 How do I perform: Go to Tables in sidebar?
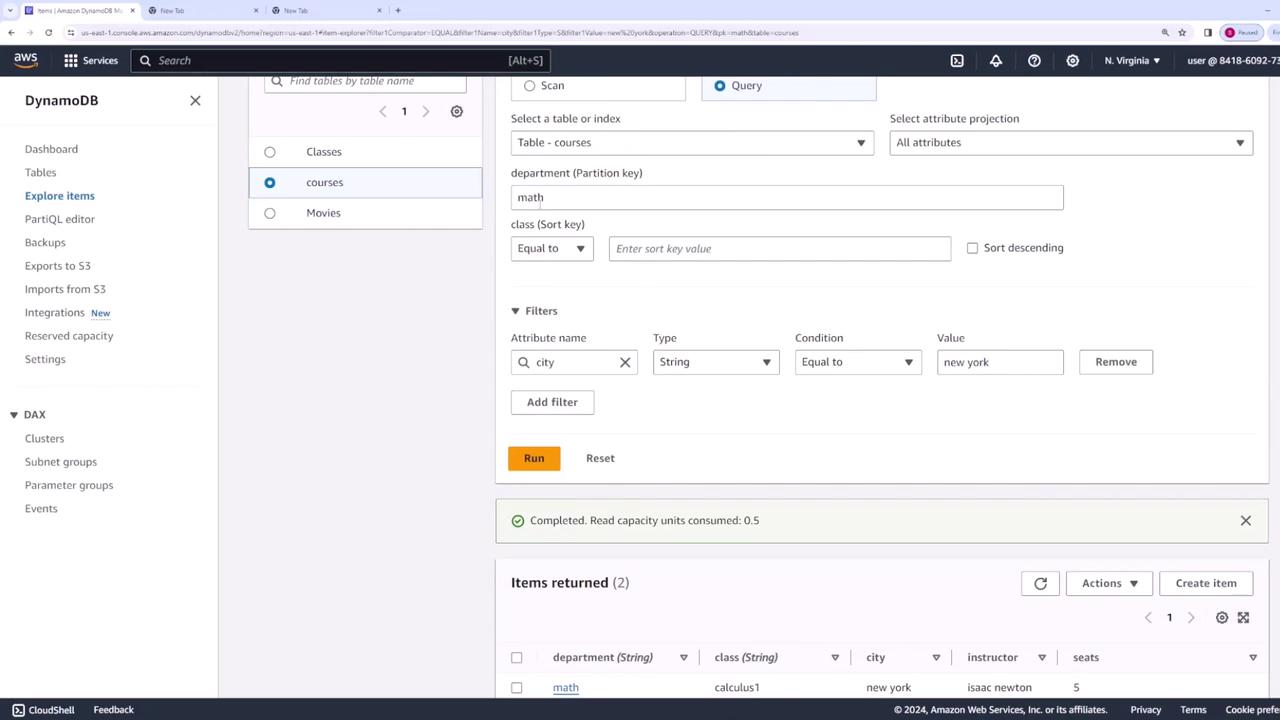[40, 172]
